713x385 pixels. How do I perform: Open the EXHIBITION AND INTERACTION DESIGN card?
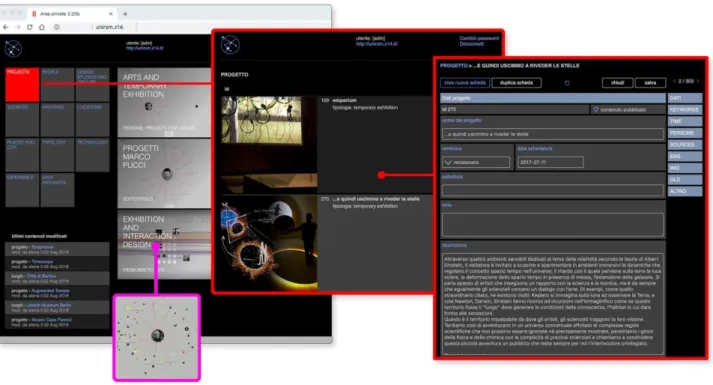164,245
